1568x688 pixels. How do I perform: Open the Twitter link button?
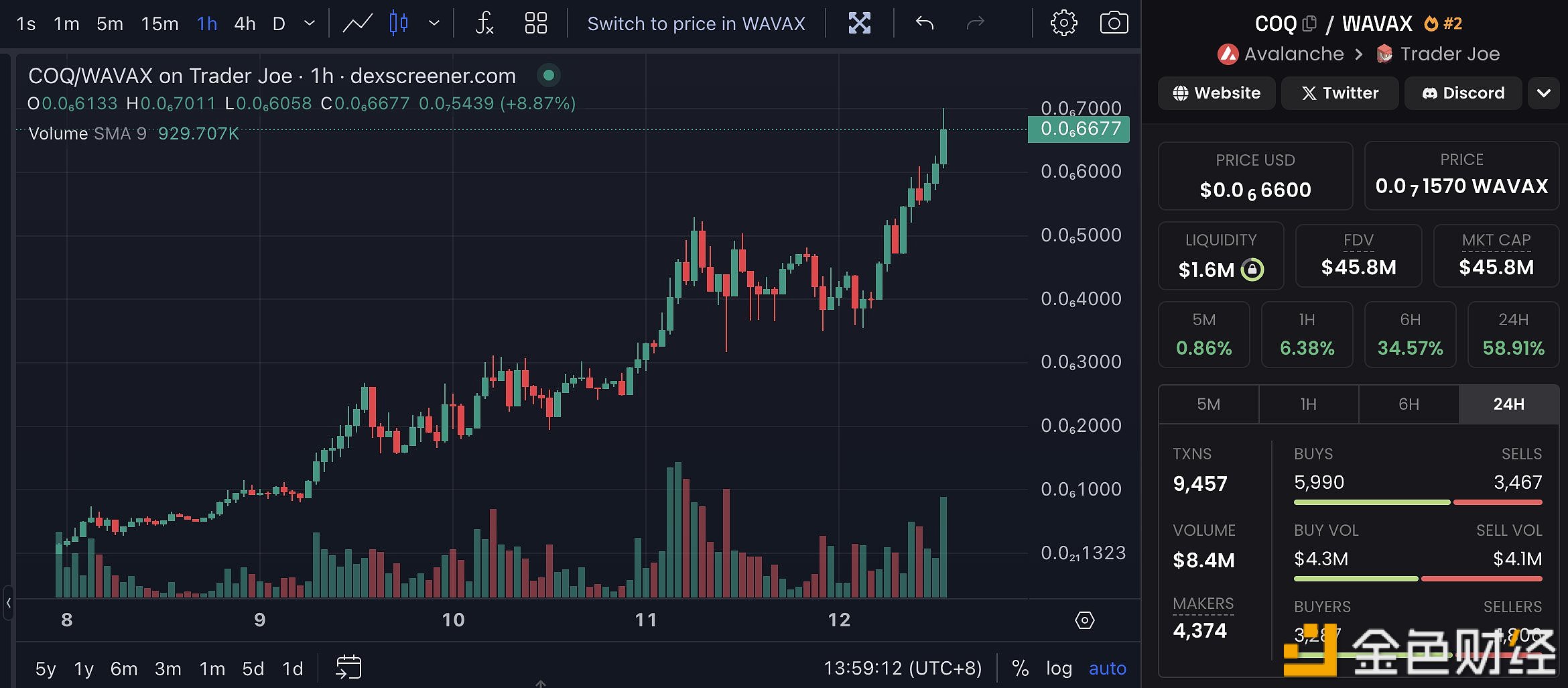[1340, 93]
